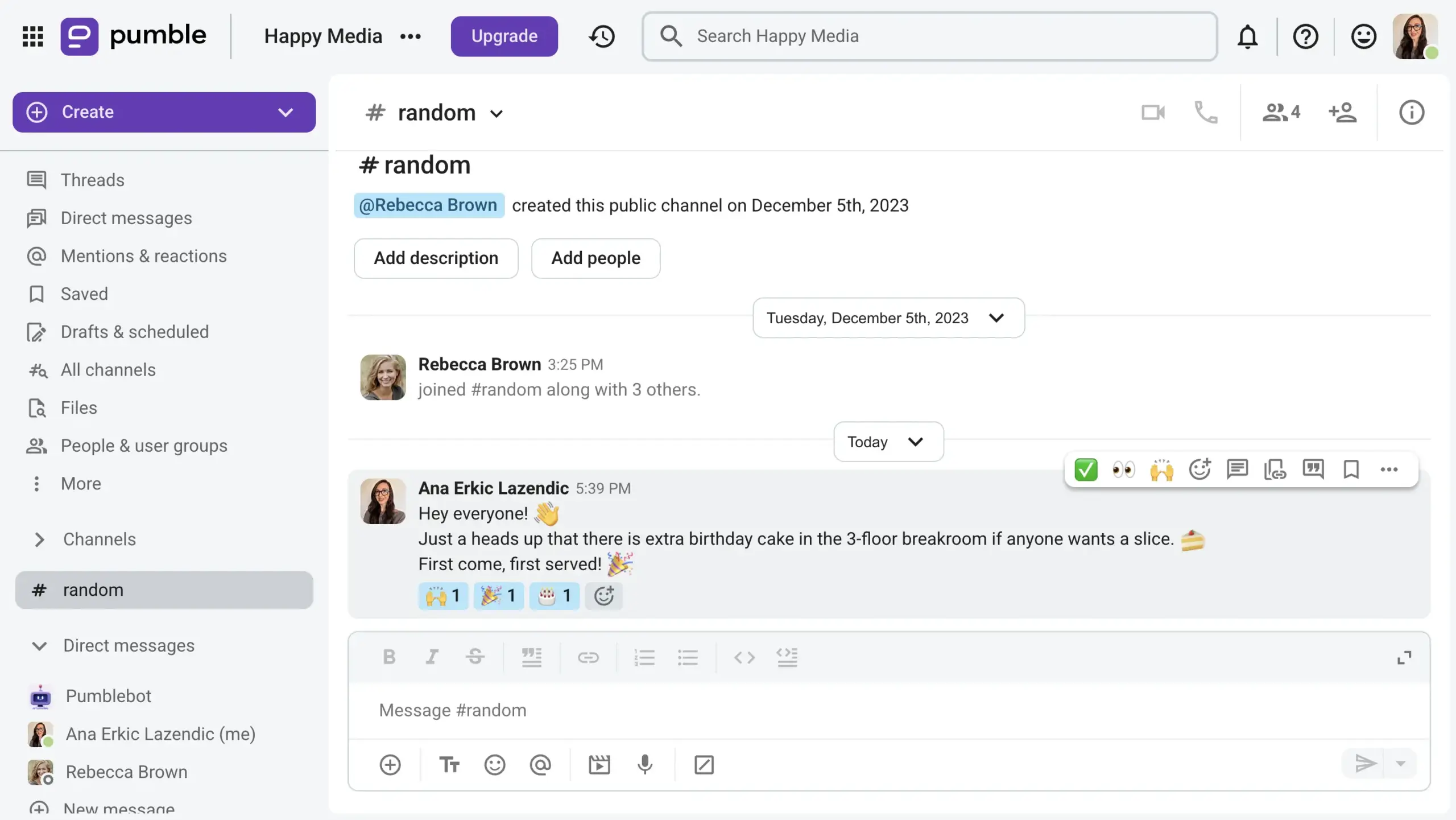
Task: Open the history clock icon
Action: tap(602, 36)
